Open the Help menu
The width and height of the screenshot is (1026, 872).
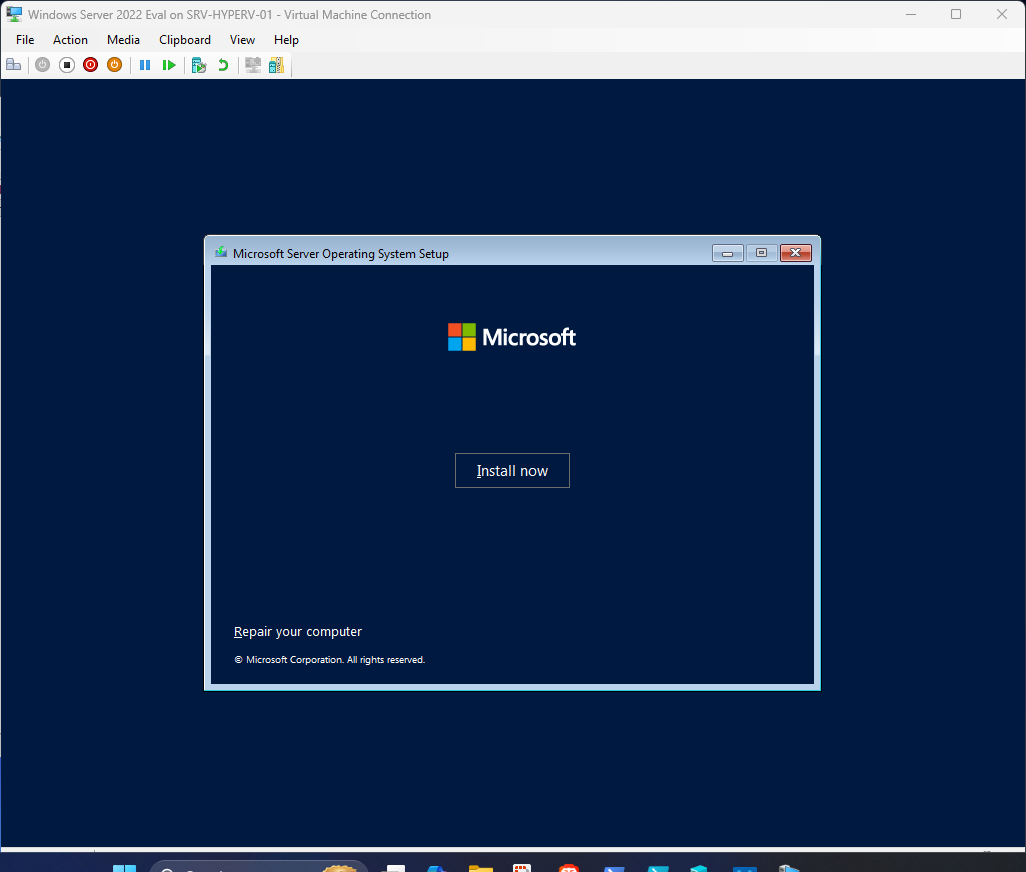[286, 39]
